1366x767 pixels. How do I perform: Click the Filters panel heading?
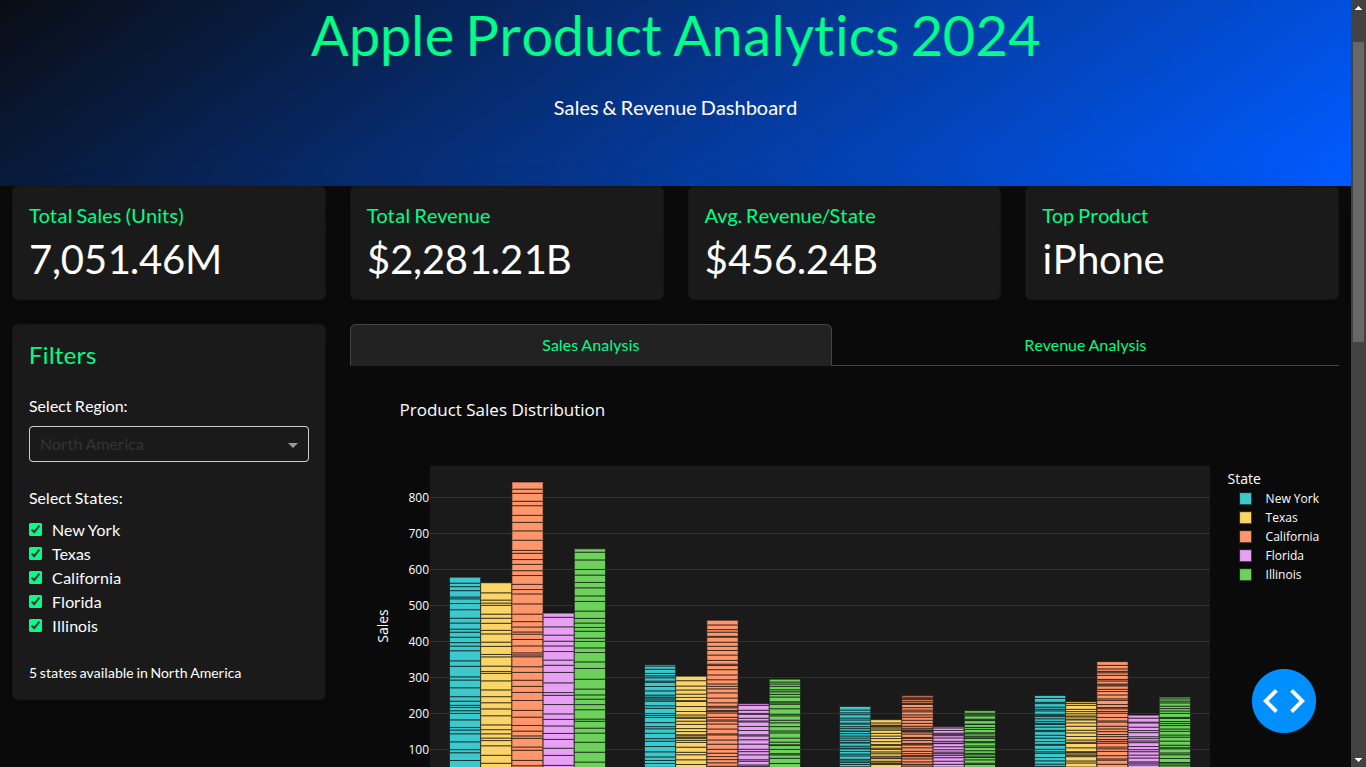[63, 356]
